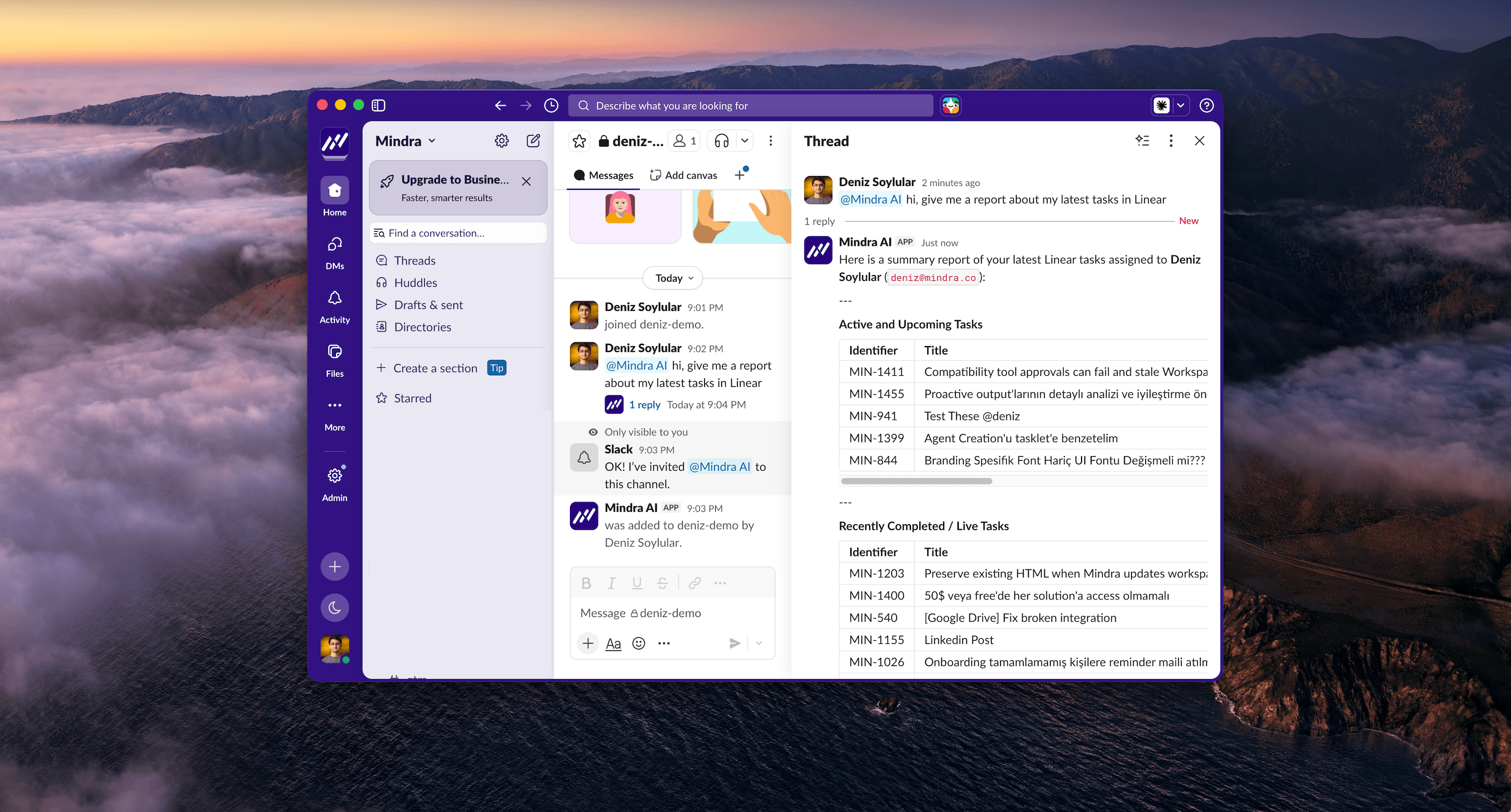Open Drafts & sent

point(428,305)
